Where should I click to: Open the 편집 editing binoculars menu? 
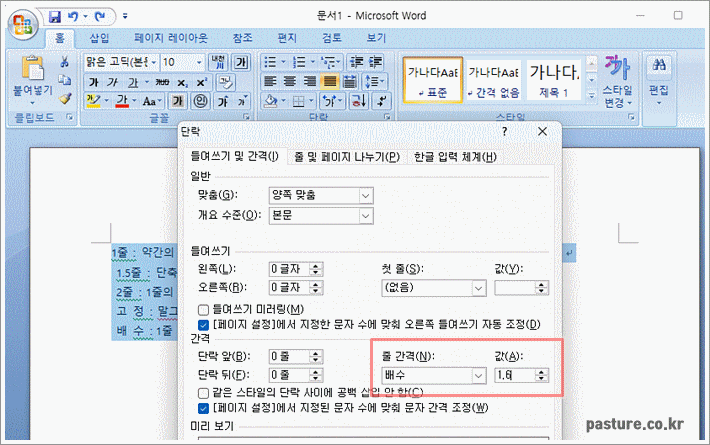[659, 81]
